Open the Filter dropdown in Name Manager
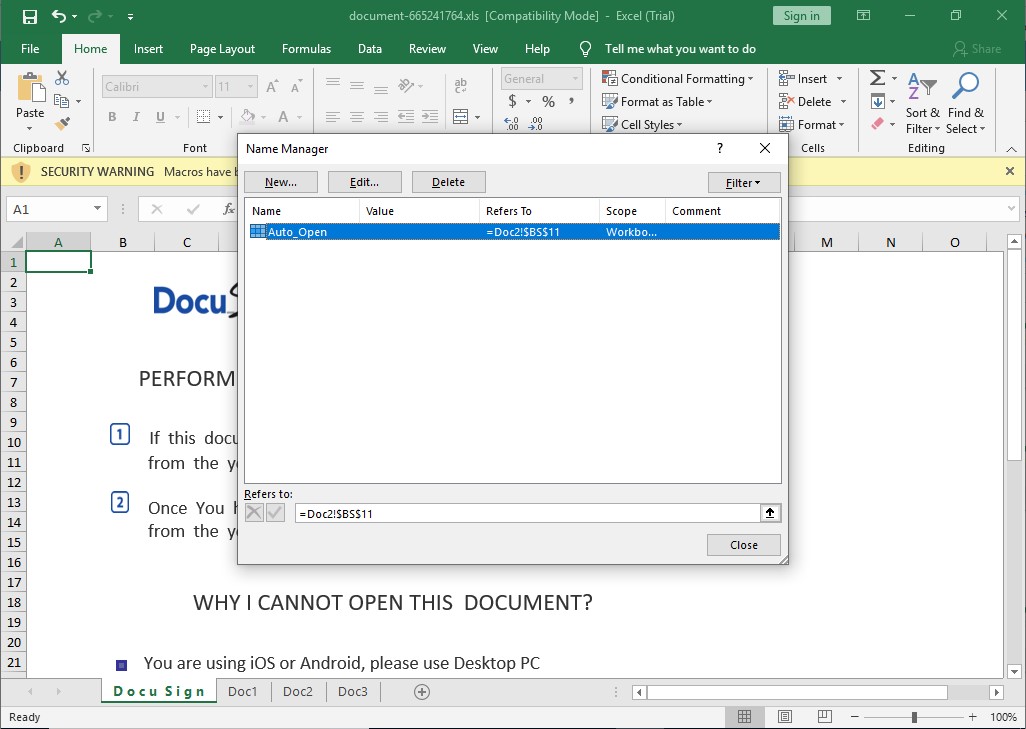This screenshot has height=729, width=1026. tap(743, 182)
